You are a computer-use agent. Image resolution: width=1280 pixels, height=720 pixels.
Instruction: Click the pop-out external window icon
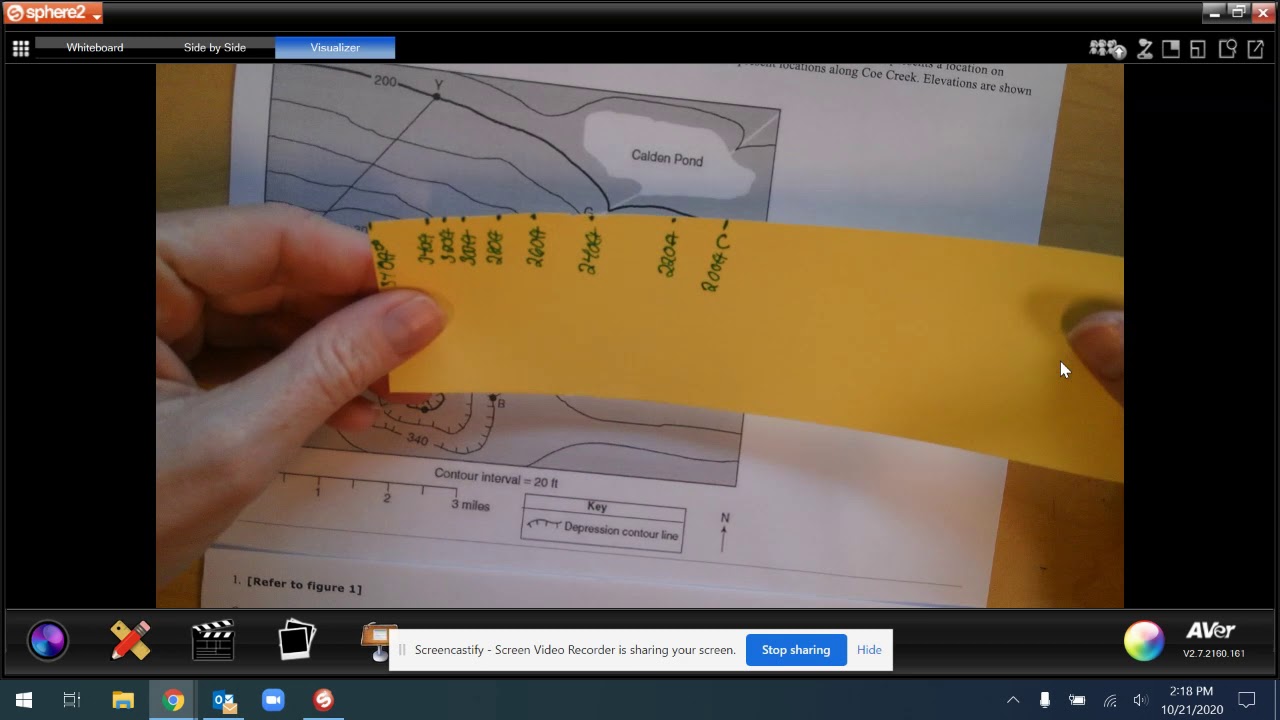1256,48
